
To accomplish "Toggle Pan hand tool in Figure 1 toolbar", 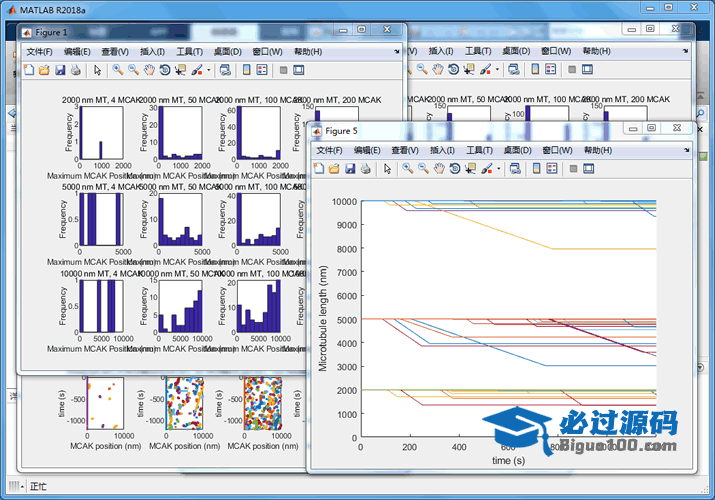I will coord(149,70).
